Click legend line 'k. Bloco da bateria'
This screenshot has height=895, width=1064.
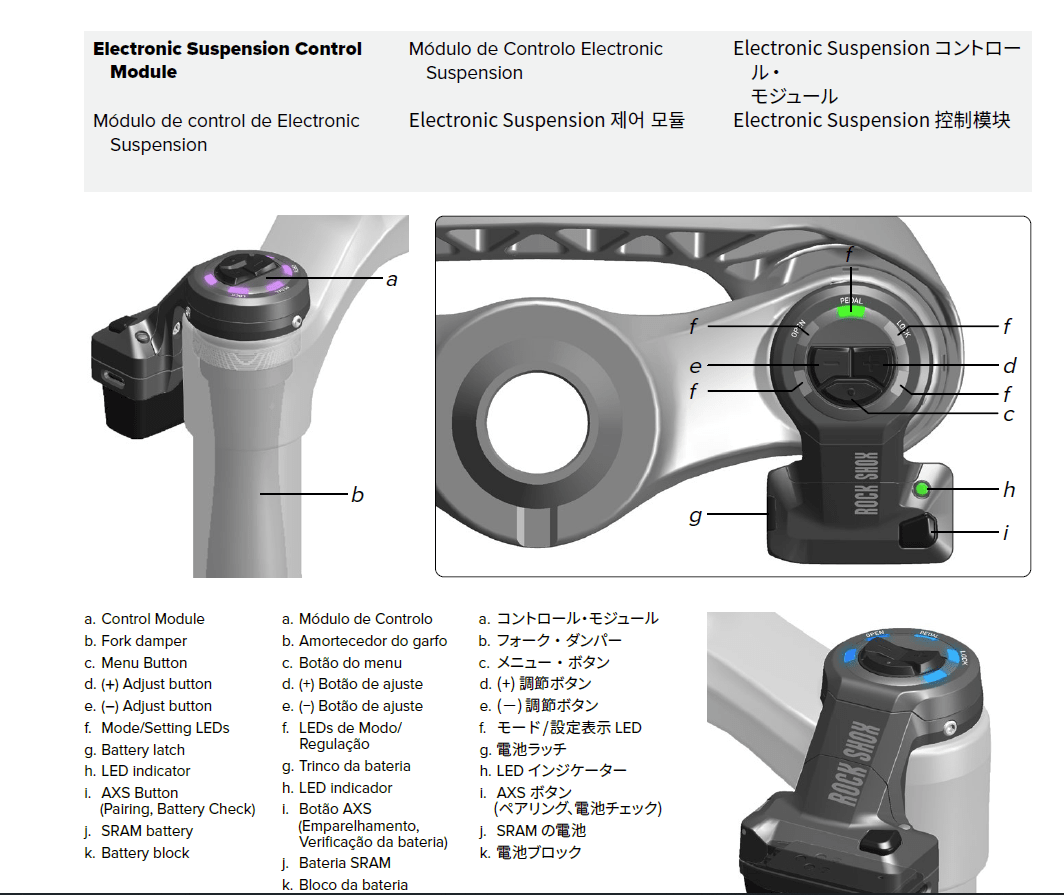[x=345, y=885]
